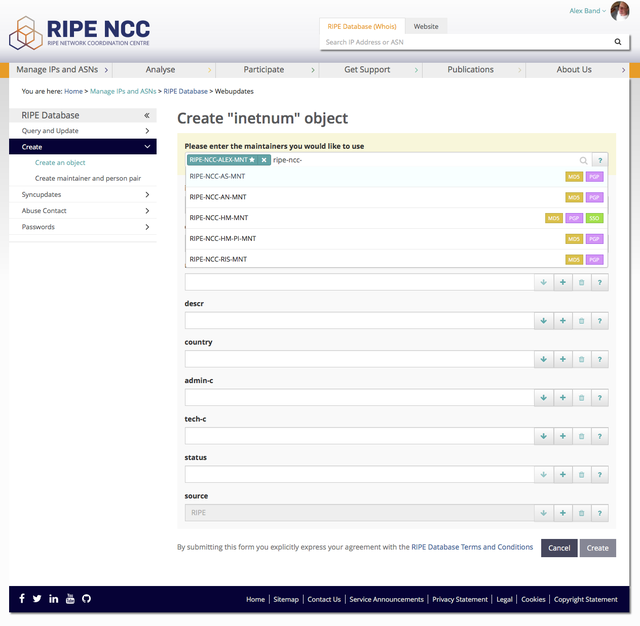The width and height of the screenshot is (640, 626).
Task: Click down arrow in country row
Action: point(544,359)
